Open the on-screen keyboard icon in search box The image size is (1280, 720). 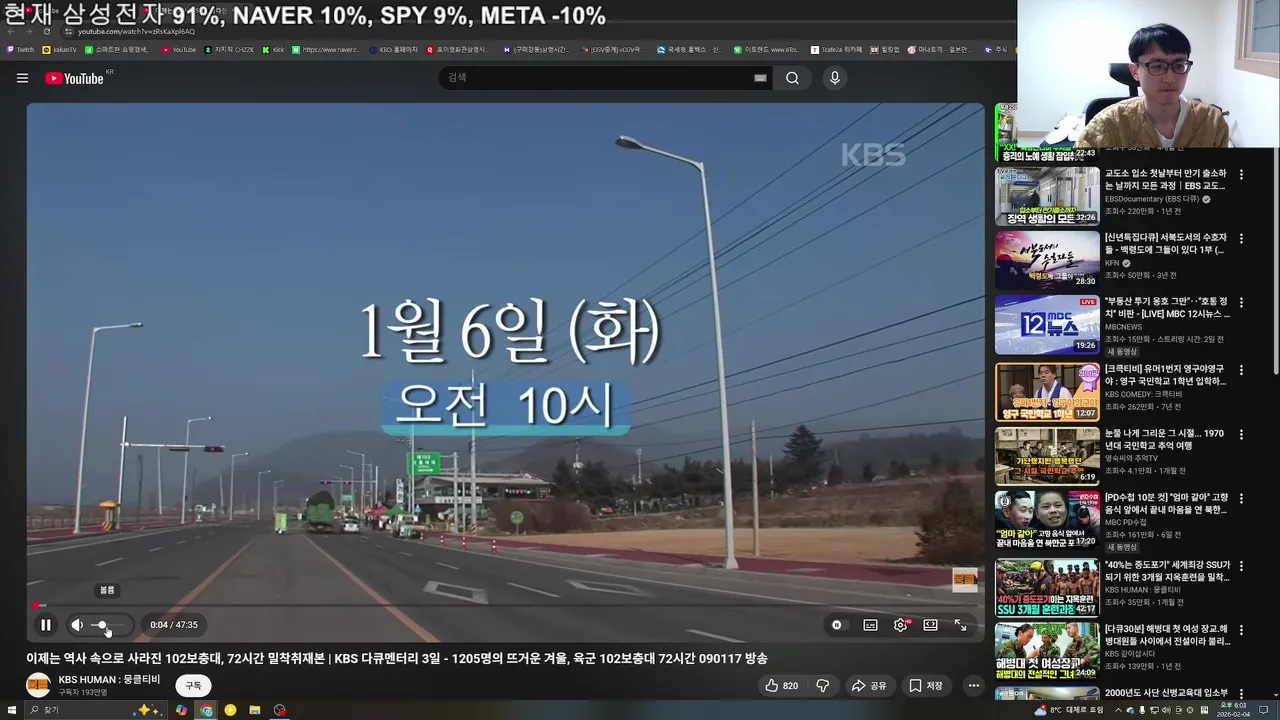point(760,78)
